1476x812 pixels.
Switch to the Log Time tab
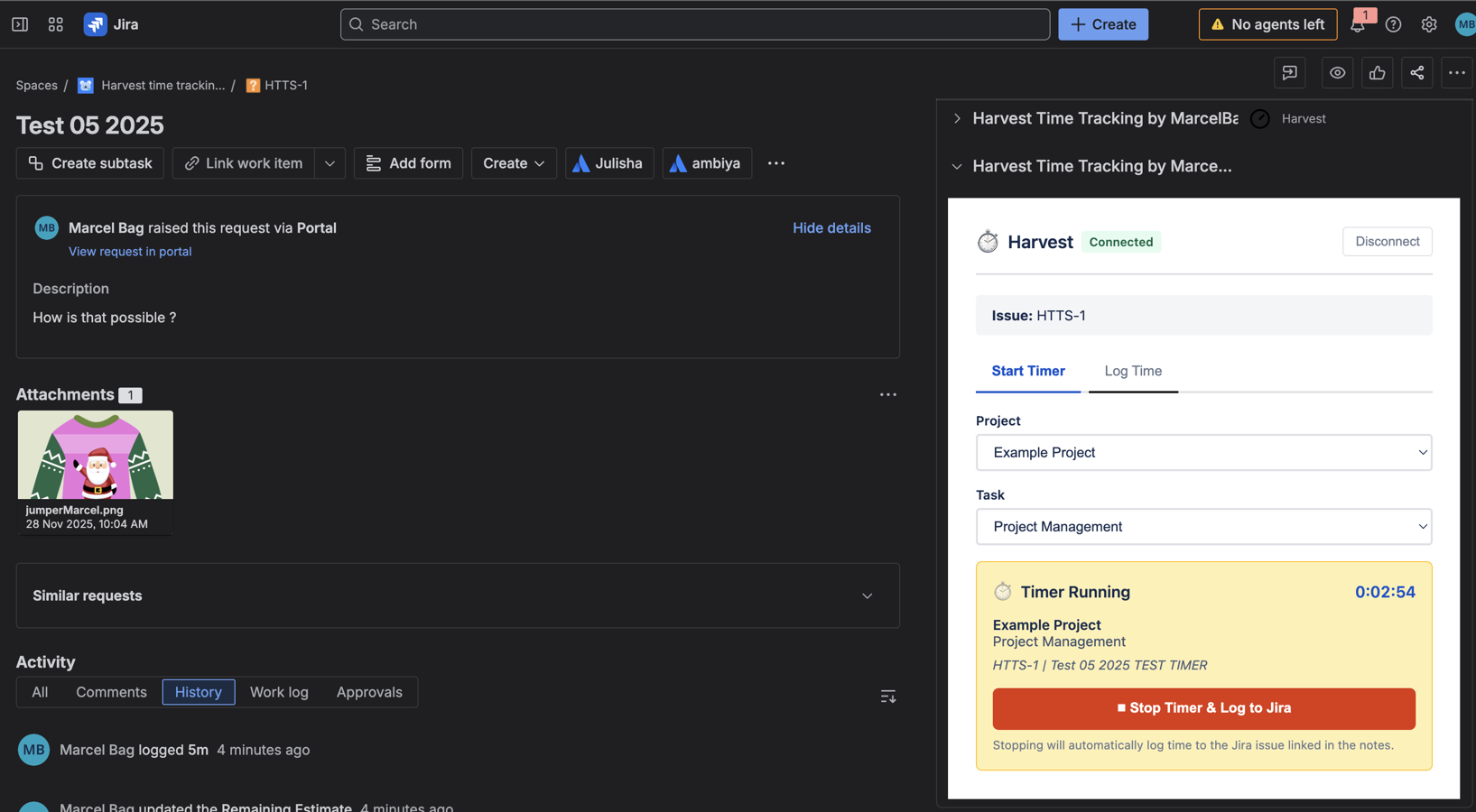1132,371
